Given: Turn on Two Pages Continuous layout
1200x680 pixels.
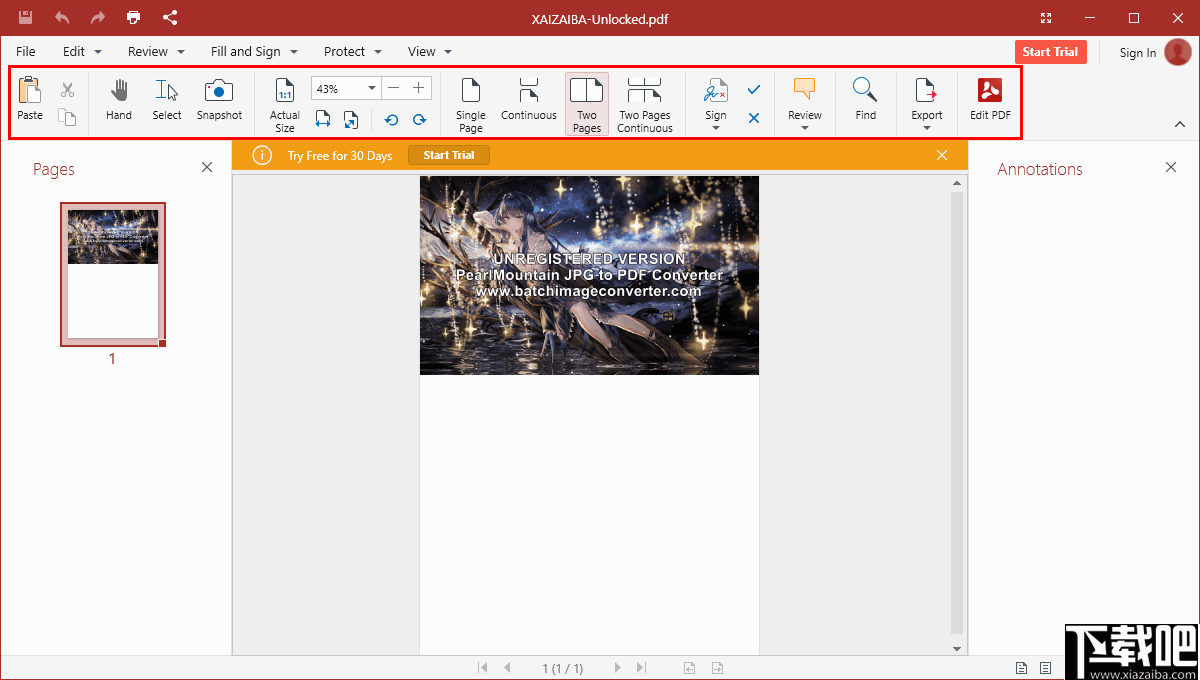Looking at the screenshot, I should tap(644, 100).
